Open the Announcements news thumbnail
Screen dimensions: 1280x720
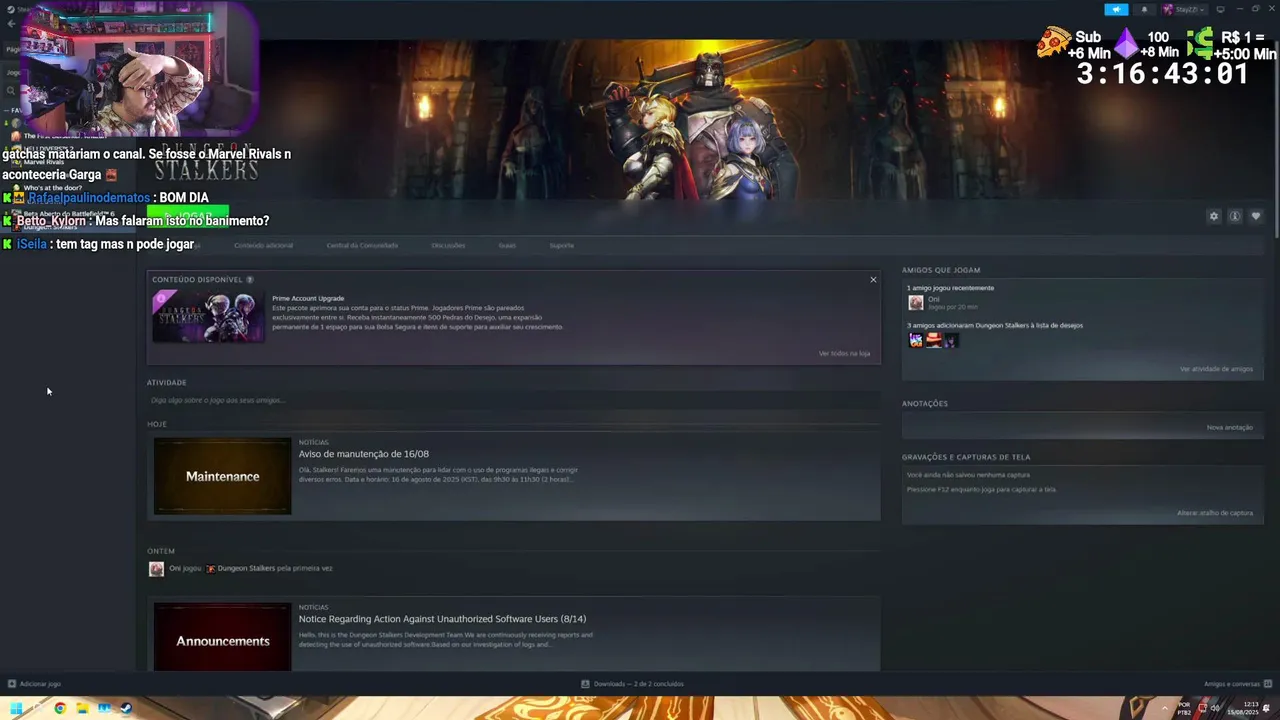(222, 637)
